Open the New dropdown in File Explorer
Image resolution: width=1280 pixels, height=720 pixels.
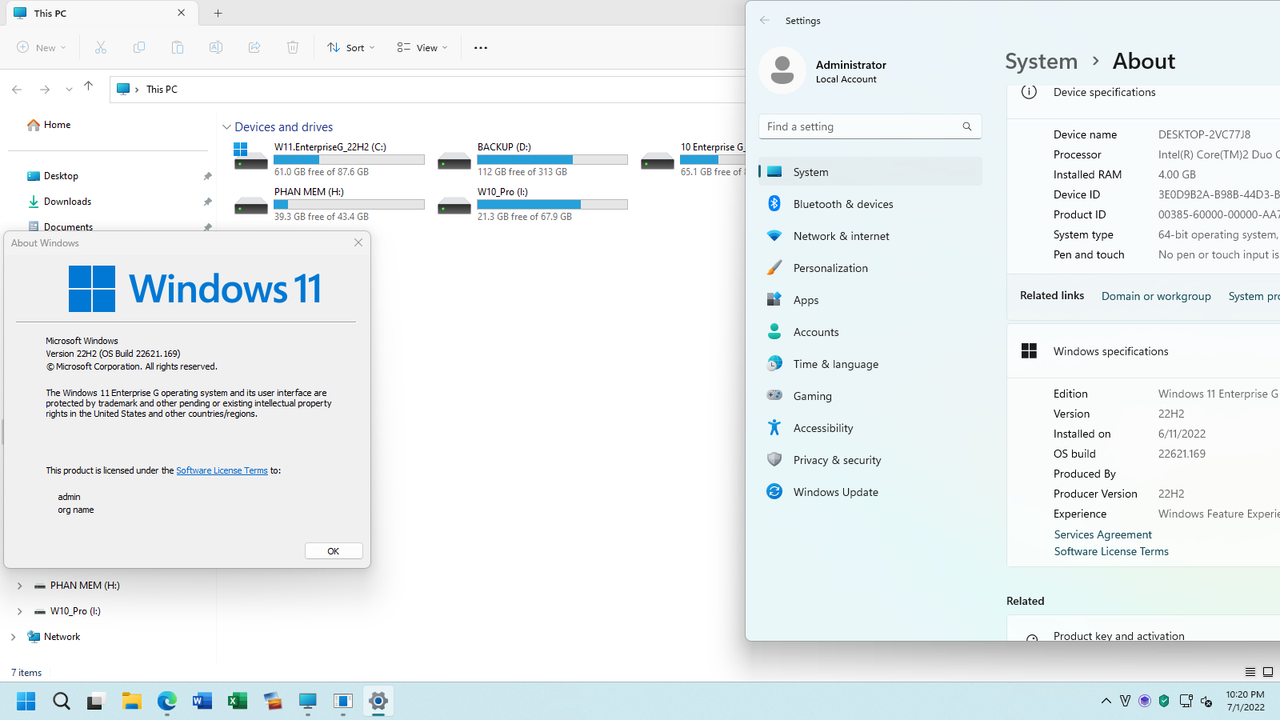tap(41, 47)
